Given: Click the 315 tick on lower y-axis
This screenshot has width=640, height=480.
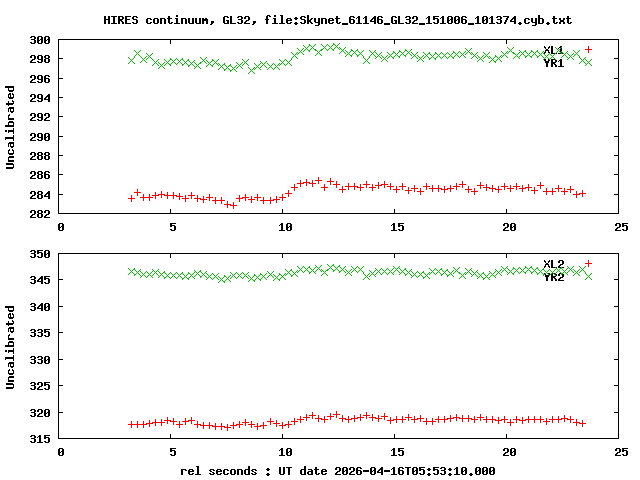Looking at the screenshot, I should coord(40,439).
